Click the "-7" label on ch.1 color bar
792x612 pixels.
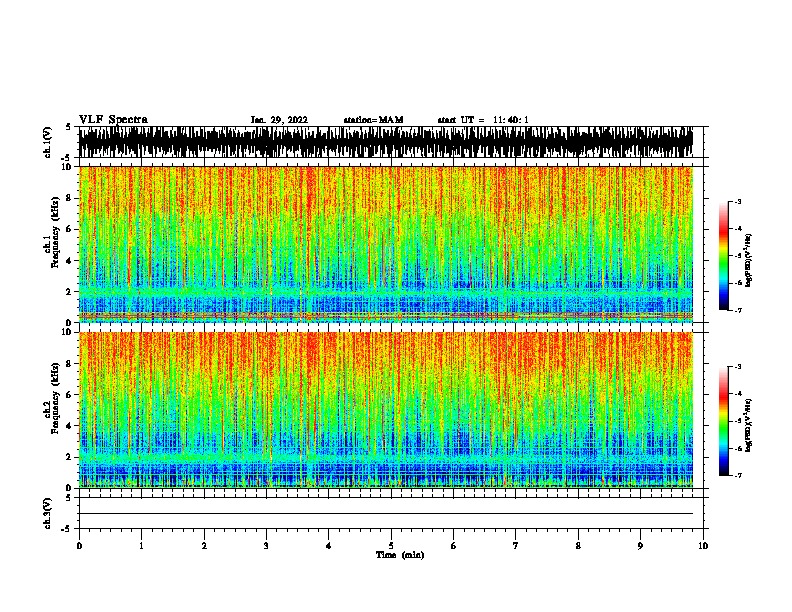coord(738,310)
